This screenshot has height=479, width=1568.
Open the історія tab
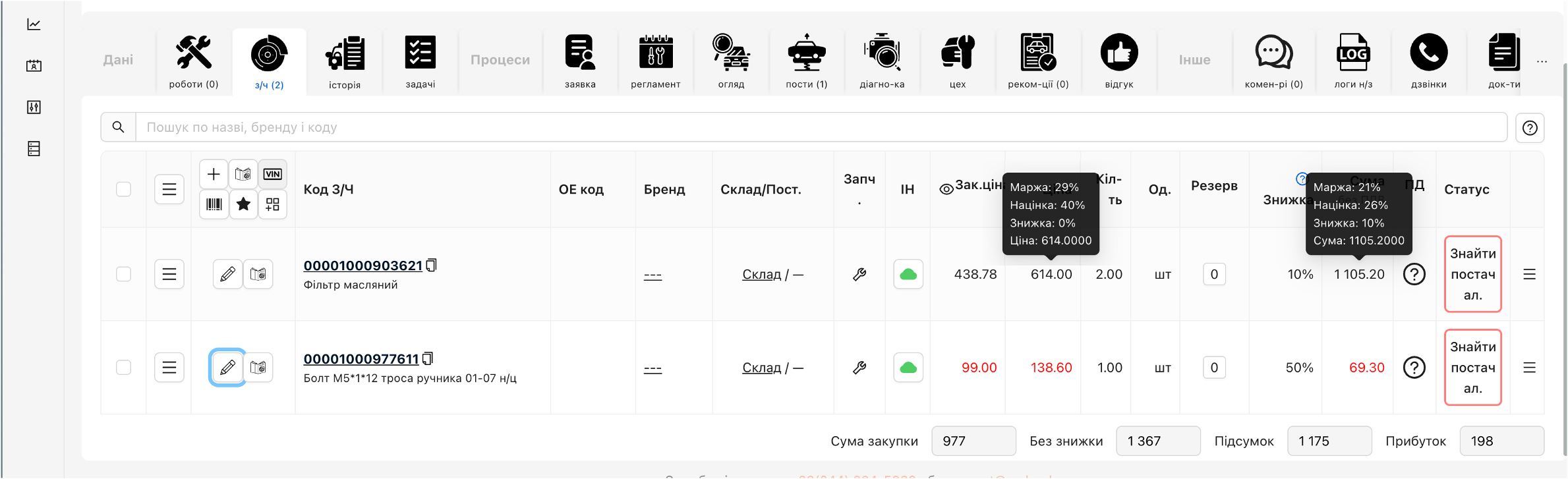[345, 62]
